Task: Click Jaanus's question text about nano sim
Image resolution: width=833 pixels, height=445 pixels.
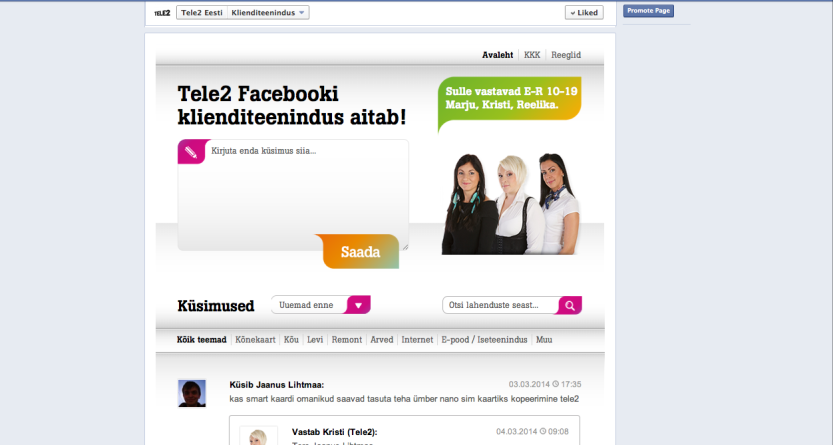Action: point(404,399)
